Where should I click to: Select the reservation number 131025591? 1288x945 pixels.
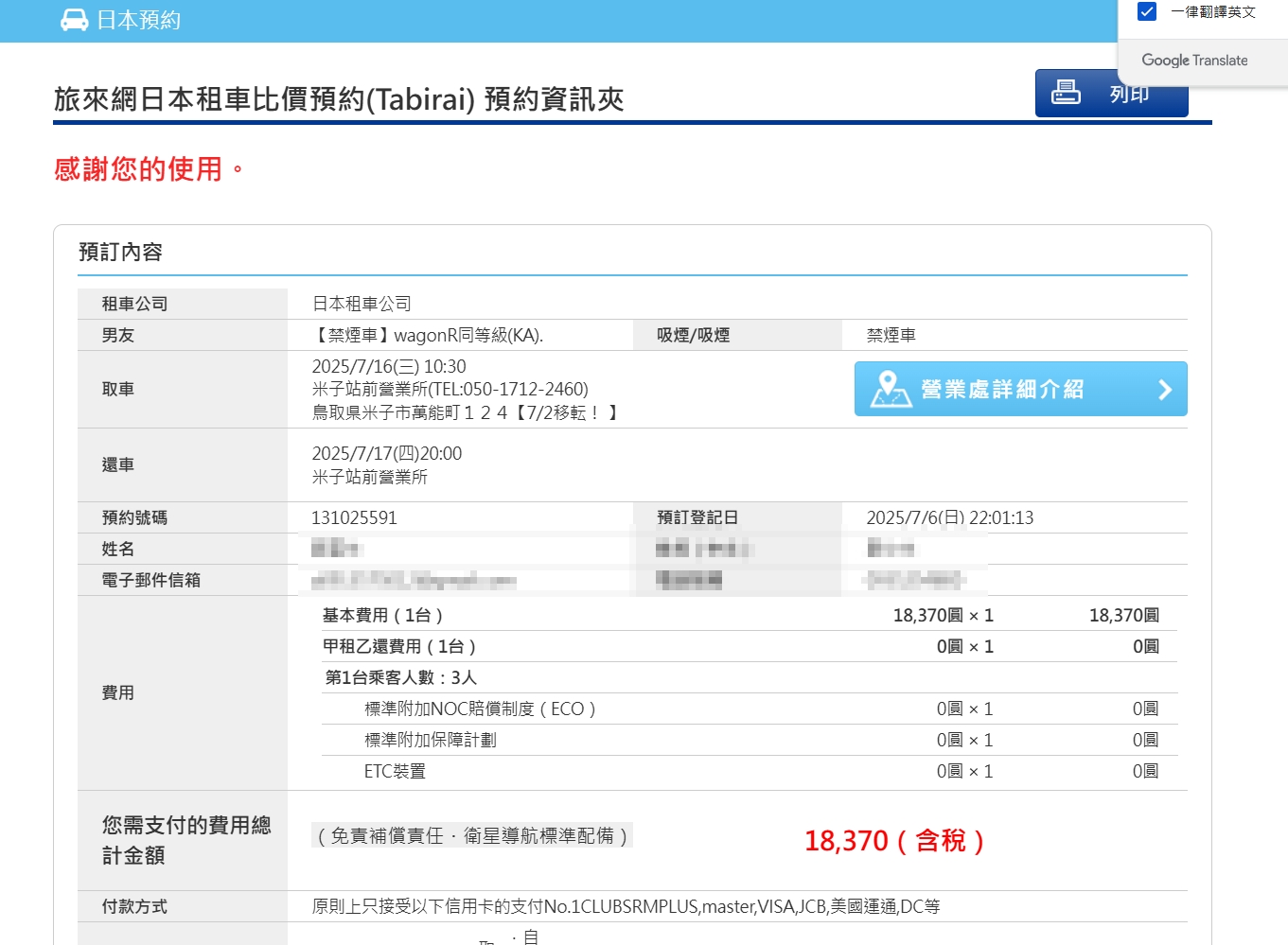354,517
